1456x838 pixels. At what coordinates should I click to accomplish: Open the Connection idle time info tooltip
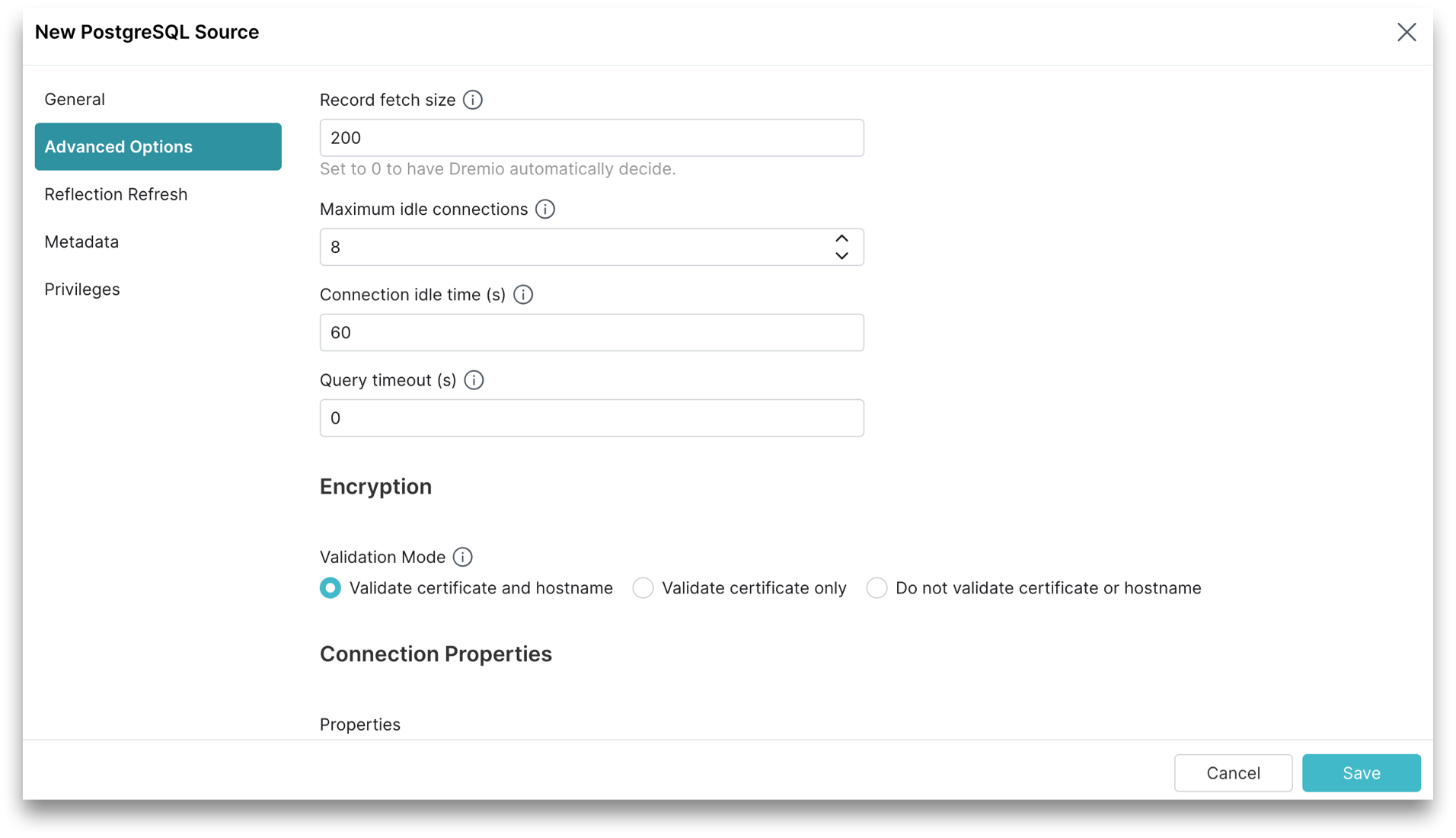tap(523, 295)
